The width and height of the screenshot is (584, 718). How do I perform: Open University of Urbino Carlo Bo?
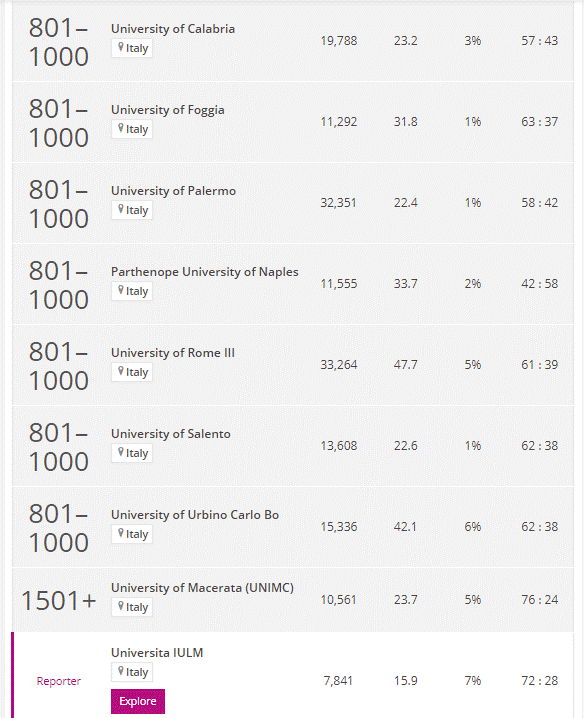(x=195, y=515)
